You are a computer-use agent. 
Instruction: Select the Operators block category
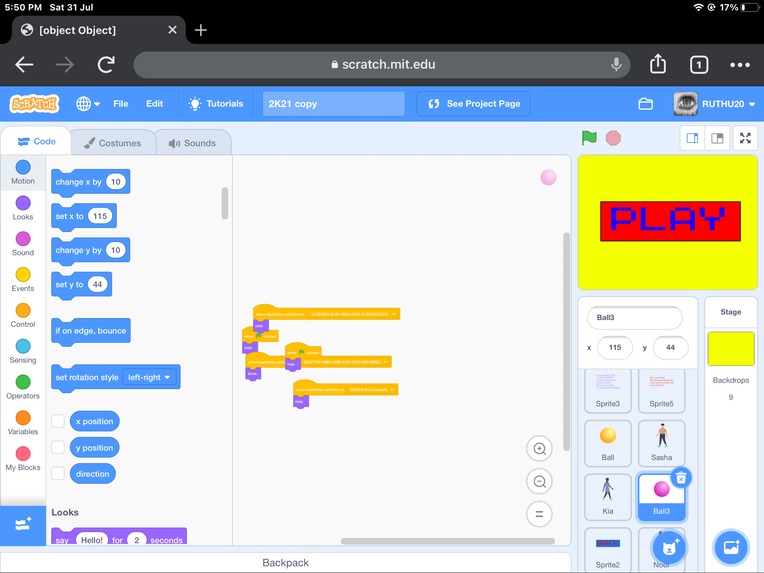tap(23, 387)
